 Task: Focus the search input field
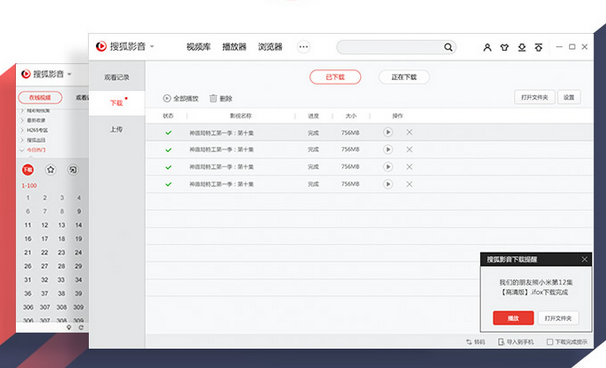point(390,47)
